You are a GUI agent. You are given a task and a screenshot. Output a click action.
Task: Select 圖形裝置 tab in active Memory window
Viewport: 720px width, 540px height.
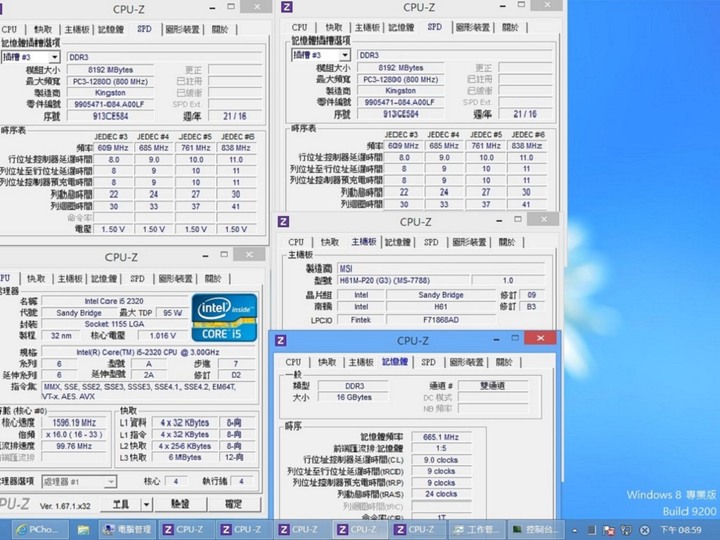coord(467,362)
